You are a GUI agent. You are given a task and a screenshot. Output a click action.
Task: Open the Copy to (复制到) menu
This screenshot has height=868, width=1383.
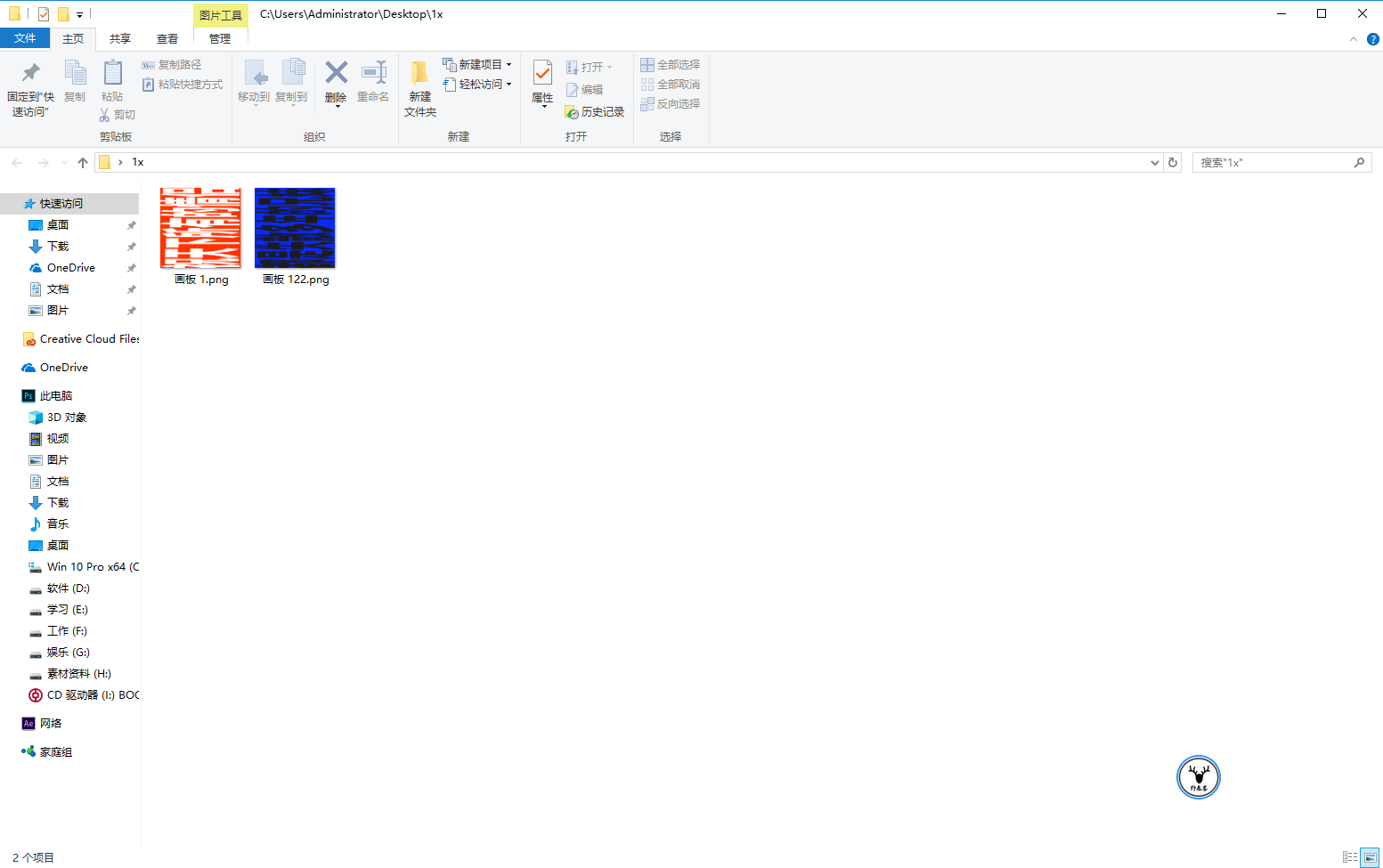(291, 82)
